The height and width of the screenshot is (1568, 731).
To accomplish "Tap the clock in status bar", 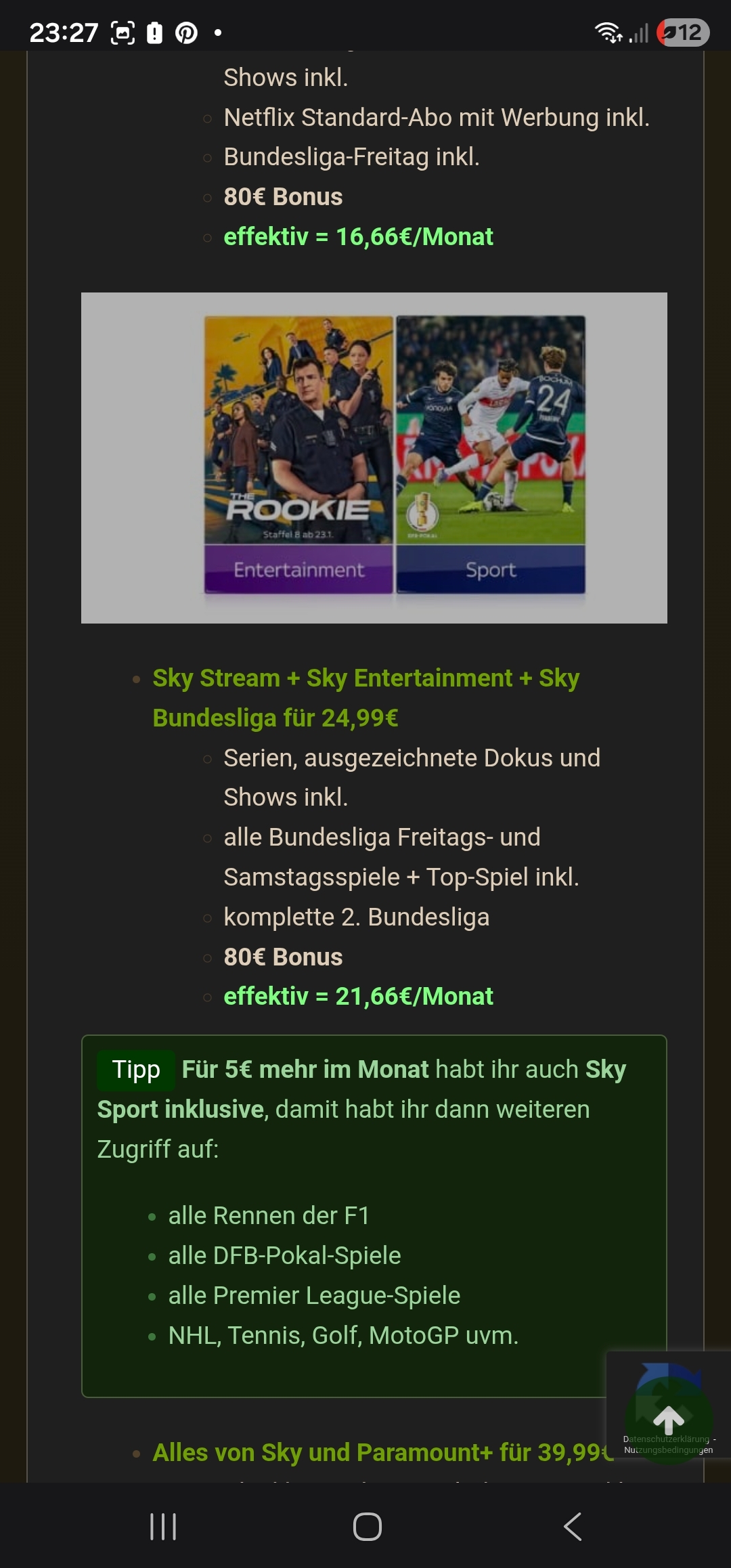I will click(x=64, y=32).
